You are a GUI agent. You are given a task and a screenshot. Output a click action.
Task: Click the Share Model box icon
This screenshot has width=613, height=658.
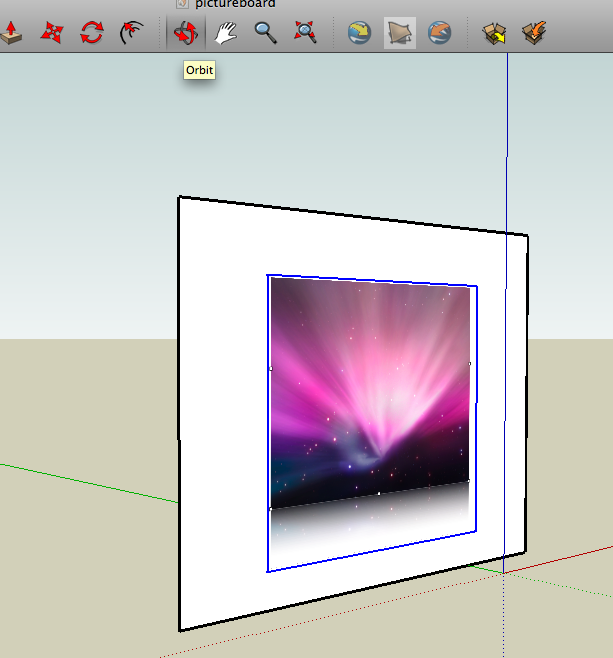point(534,33)
